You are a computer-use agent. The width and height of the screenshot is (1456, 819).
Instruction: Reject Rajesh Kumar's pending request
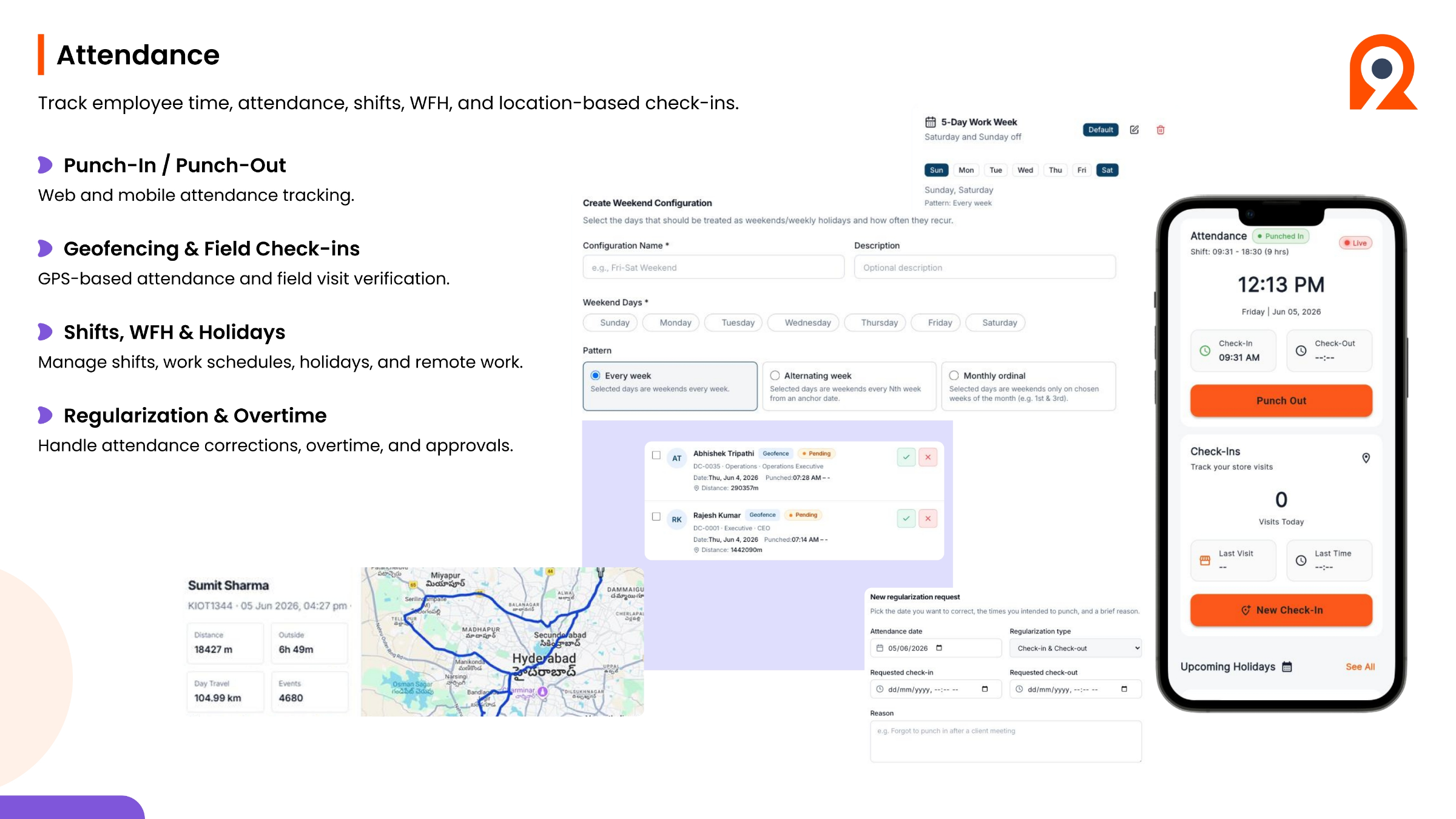pos(928,518)
